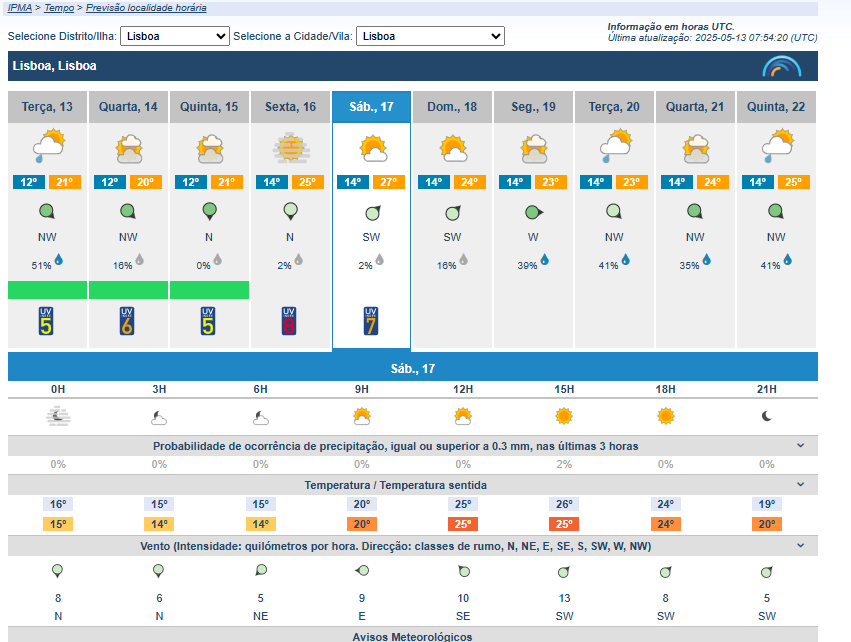Select the Quarta, 14 day tab
851x642 pixels.
(x=128, y=107)
